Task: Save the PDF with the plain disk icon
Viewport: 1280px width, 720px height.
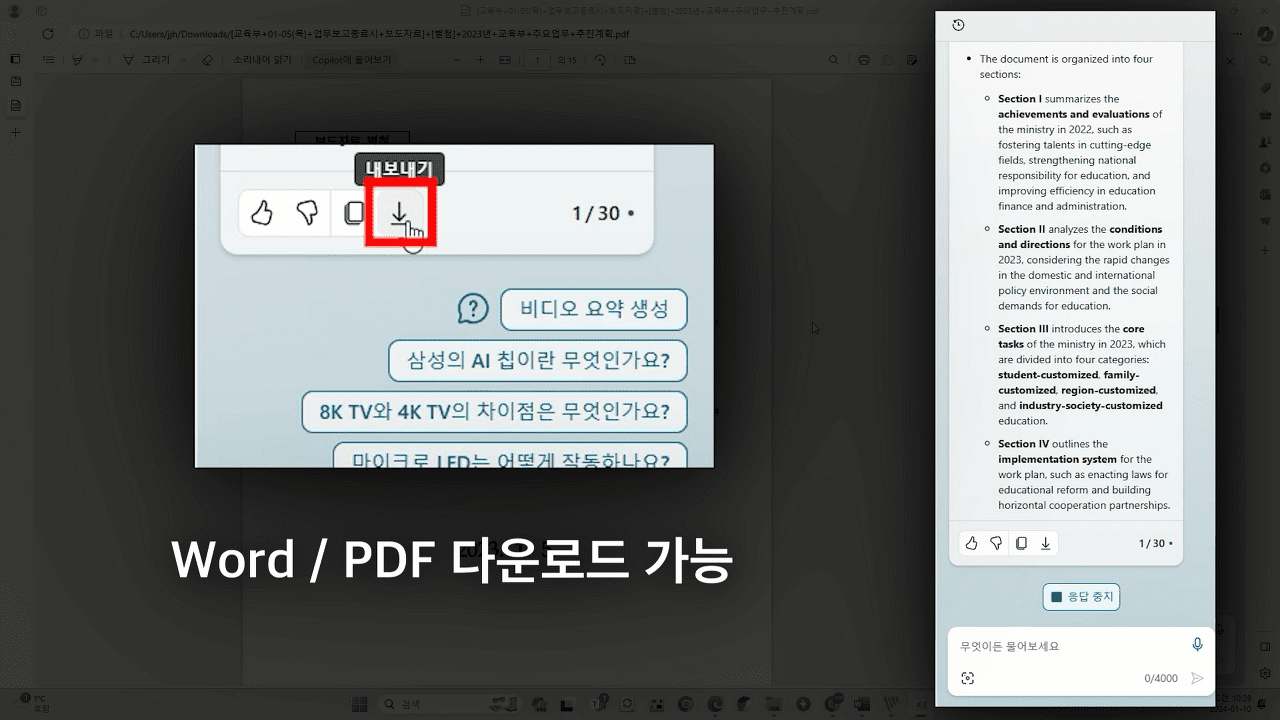Action: [x=889, y=60]
